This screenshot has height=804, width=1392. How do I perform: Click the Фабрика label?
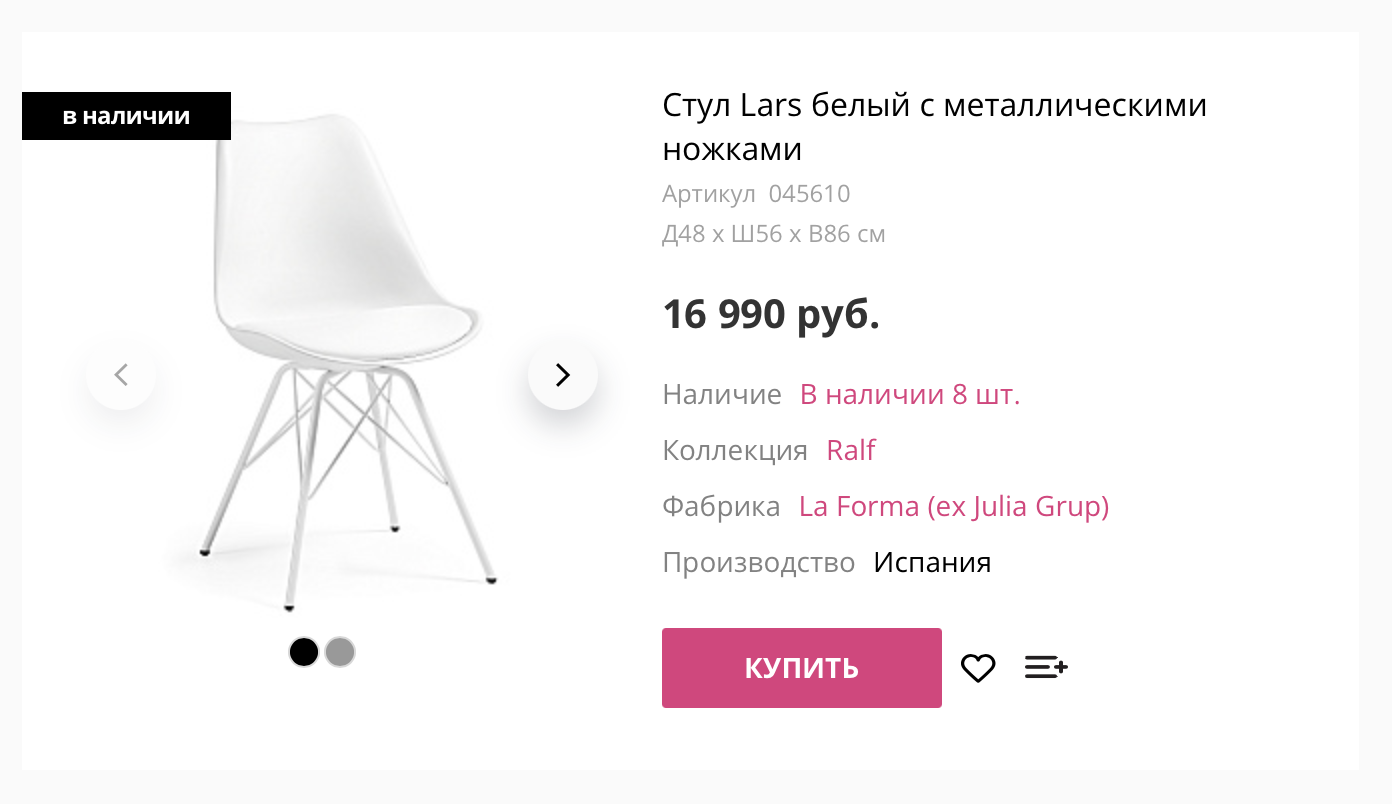pyautogui.click(x=721, y=506)
